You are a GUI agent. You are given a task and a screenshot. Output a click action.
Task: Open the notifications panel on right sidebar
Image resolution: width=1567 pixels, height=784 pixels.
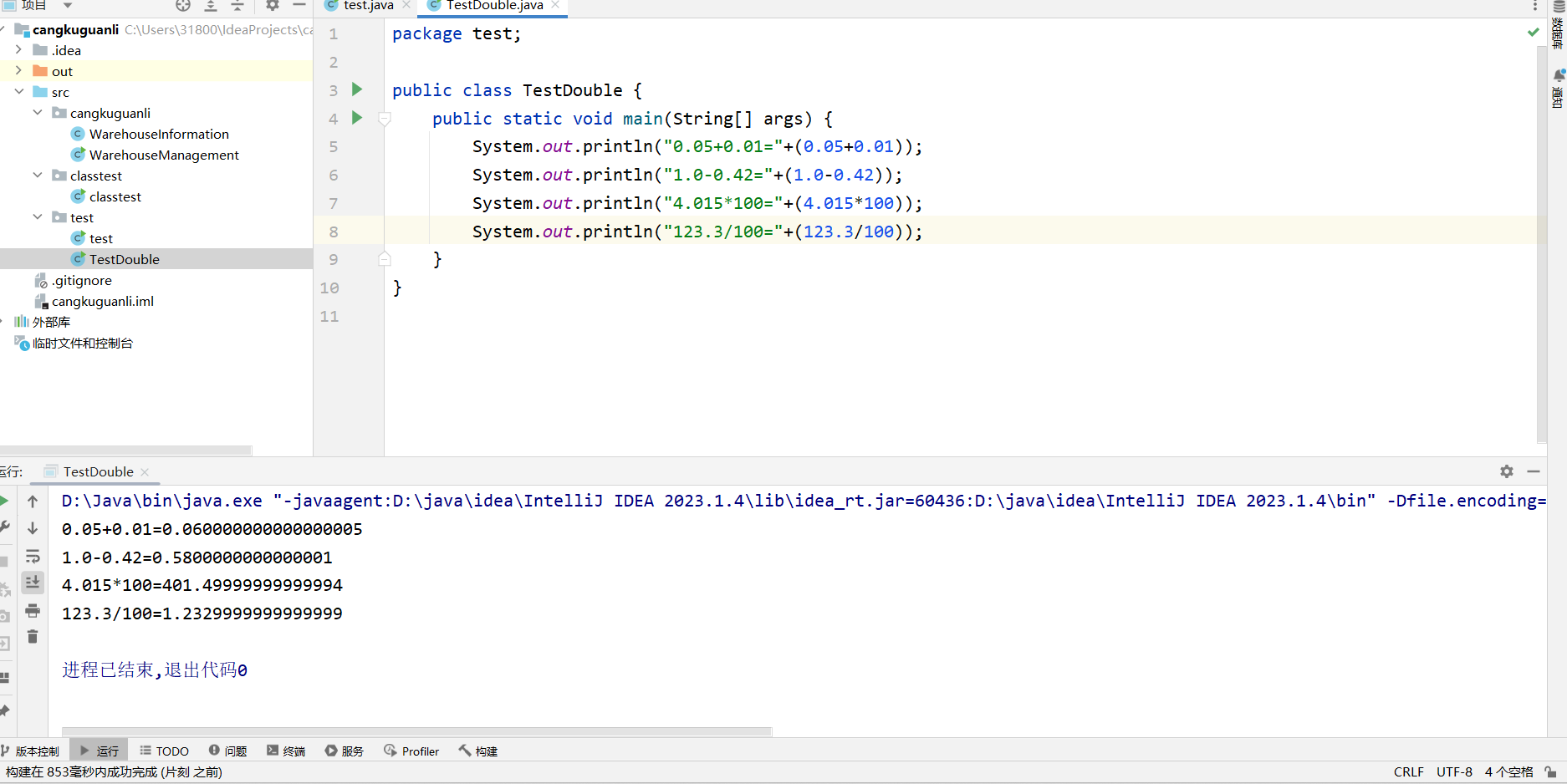click(x=1558, y=89)
